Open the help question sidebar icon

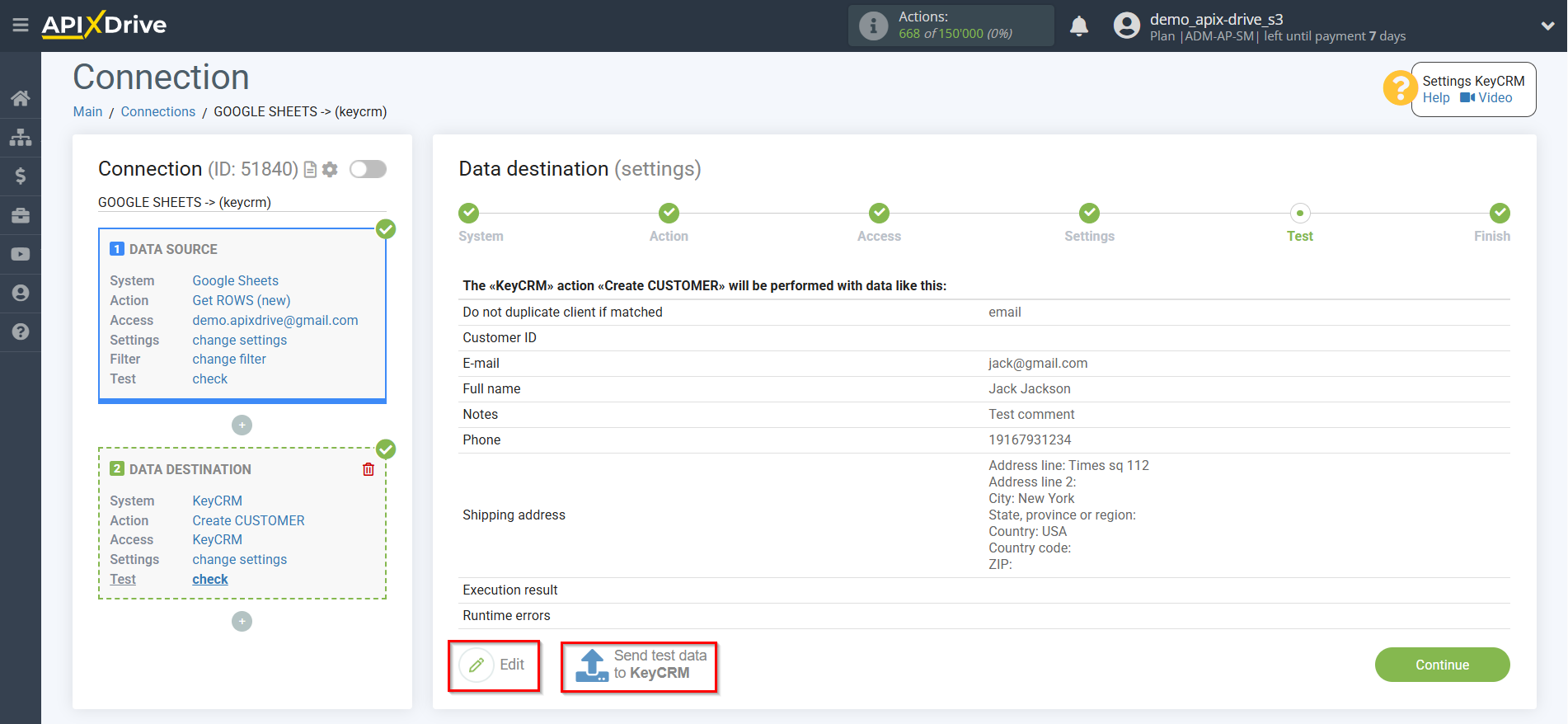pos(21,331)
